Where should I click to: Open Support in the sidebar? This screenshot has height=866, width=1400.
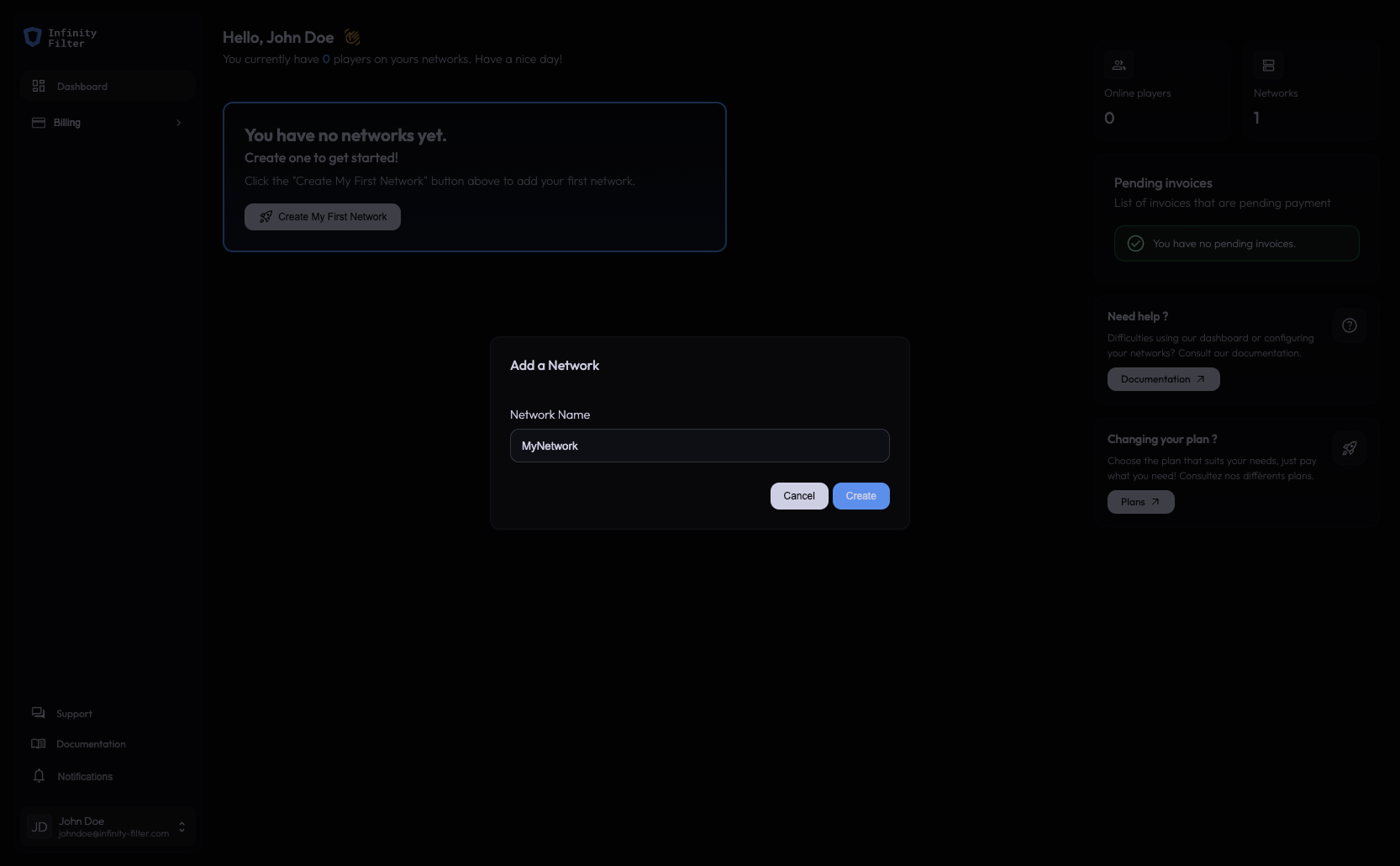coord(108,713)
